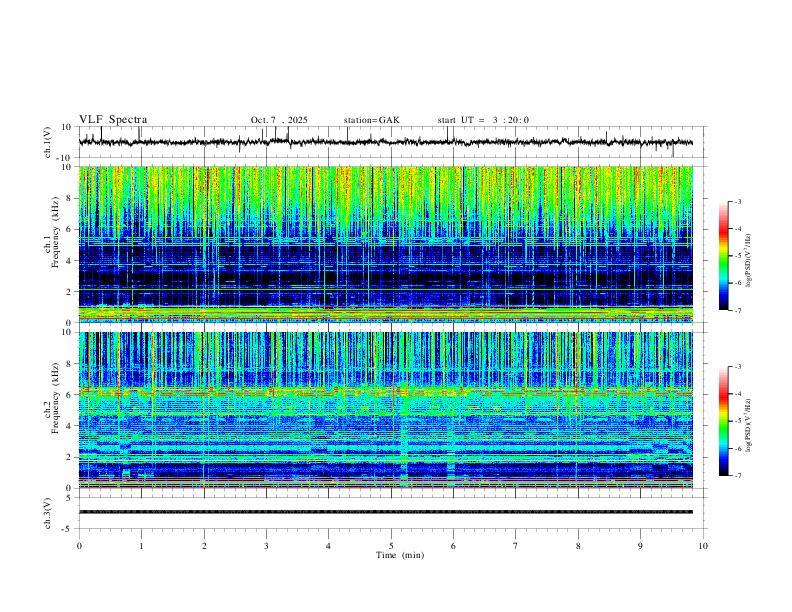This screenshot has height=612, width=792.
Task: Click the 'ch.3(V)' axis label
Action: (48, 513)
